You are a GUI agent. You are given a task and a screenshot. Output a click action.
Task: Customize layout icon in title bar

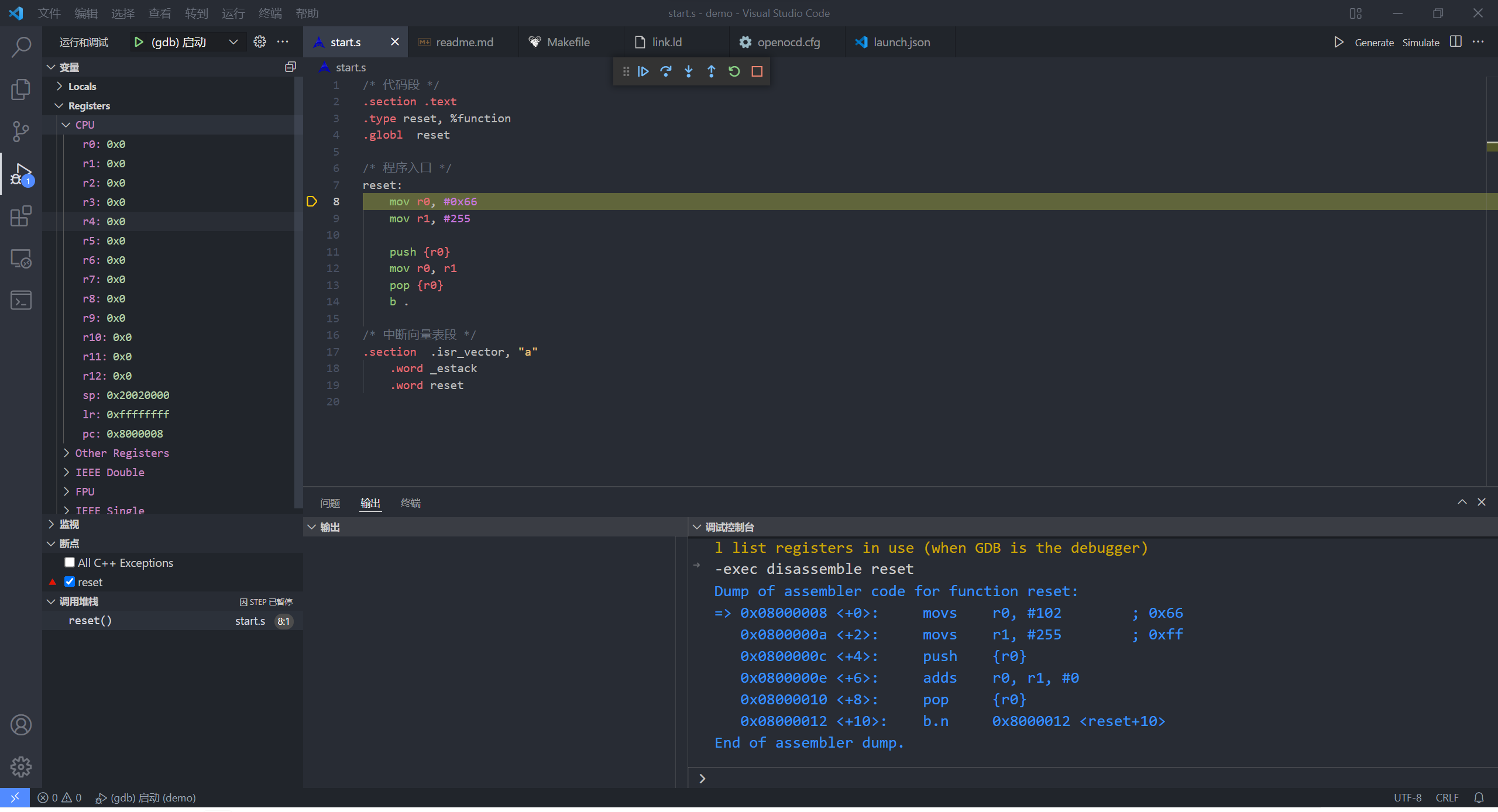click(1356, 13)
